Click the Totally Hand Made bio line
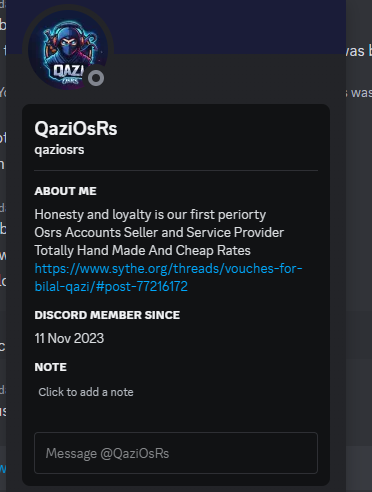Screen dimensions: 372x492 (142, 251)
